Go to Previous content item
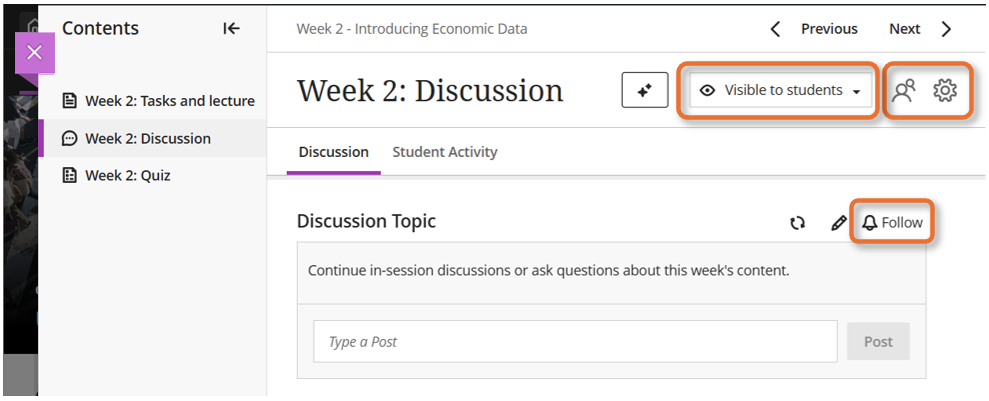 click(x=814, y=29)
